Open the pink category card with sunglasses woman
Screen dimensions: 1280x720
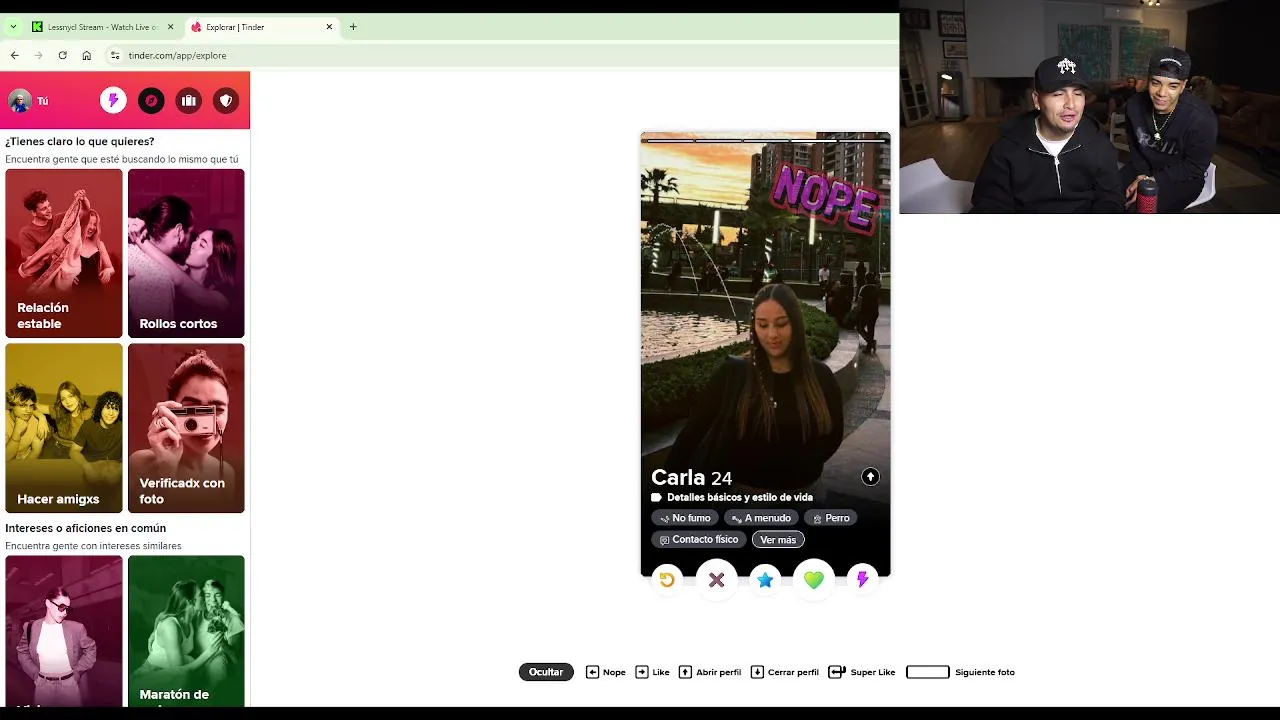pyautogui.click(x=64, y=631)
